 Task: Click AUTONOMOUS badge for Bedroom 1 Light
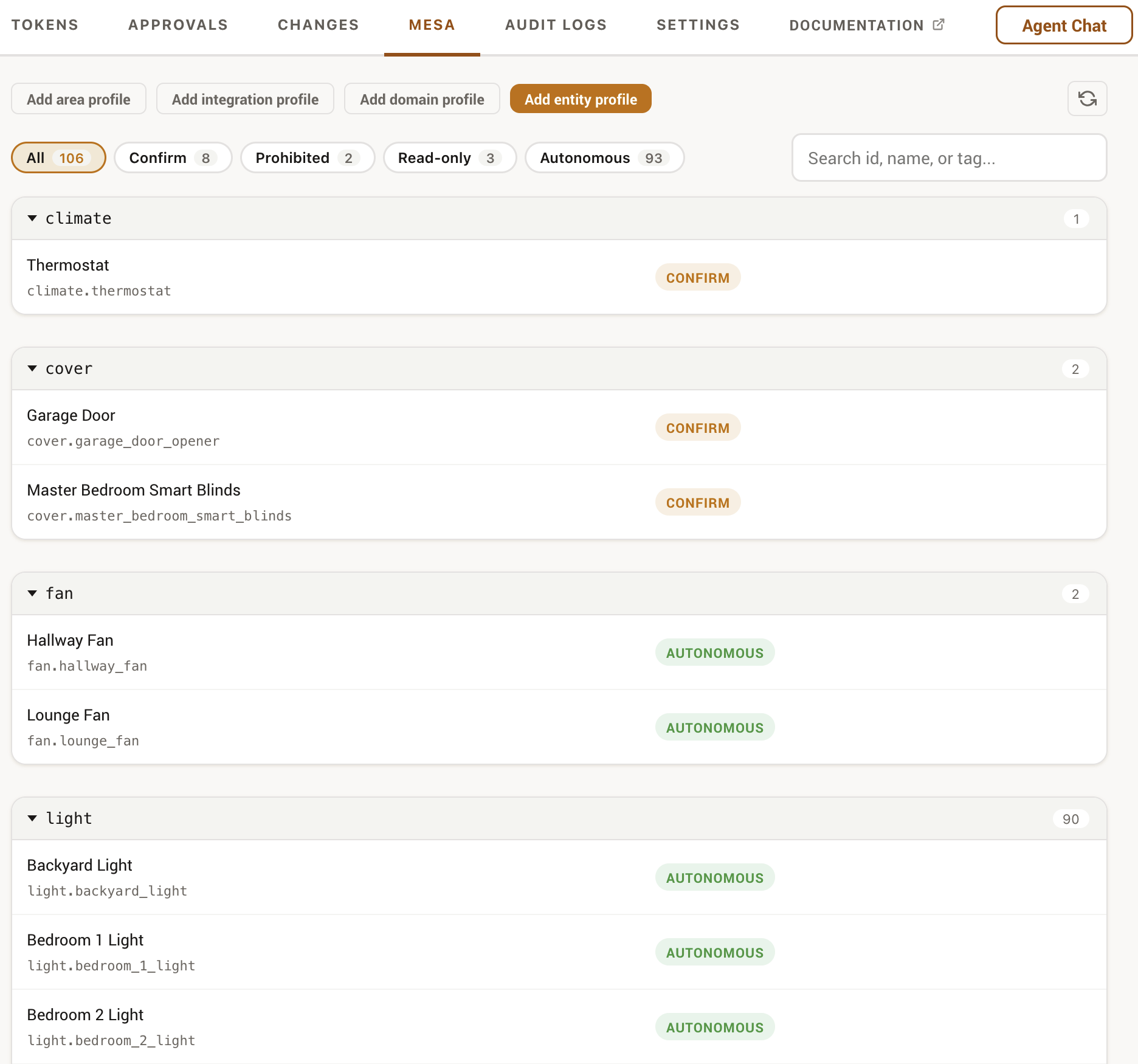[714, 953]
